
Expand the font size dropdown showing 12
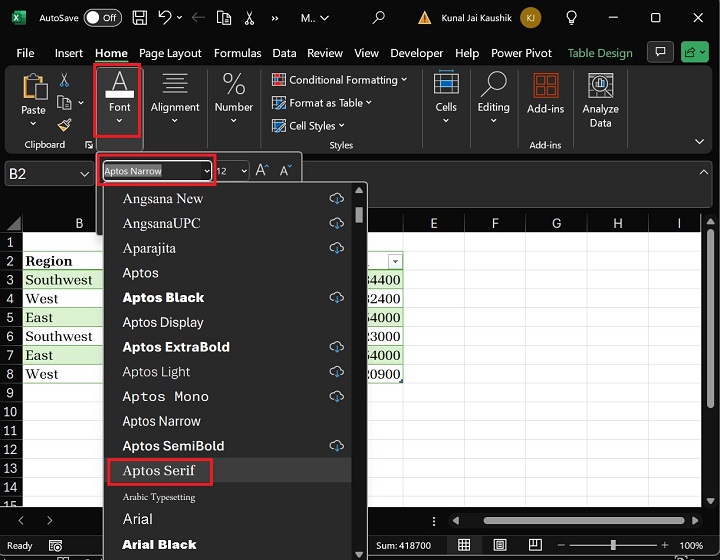coord(243,171)
